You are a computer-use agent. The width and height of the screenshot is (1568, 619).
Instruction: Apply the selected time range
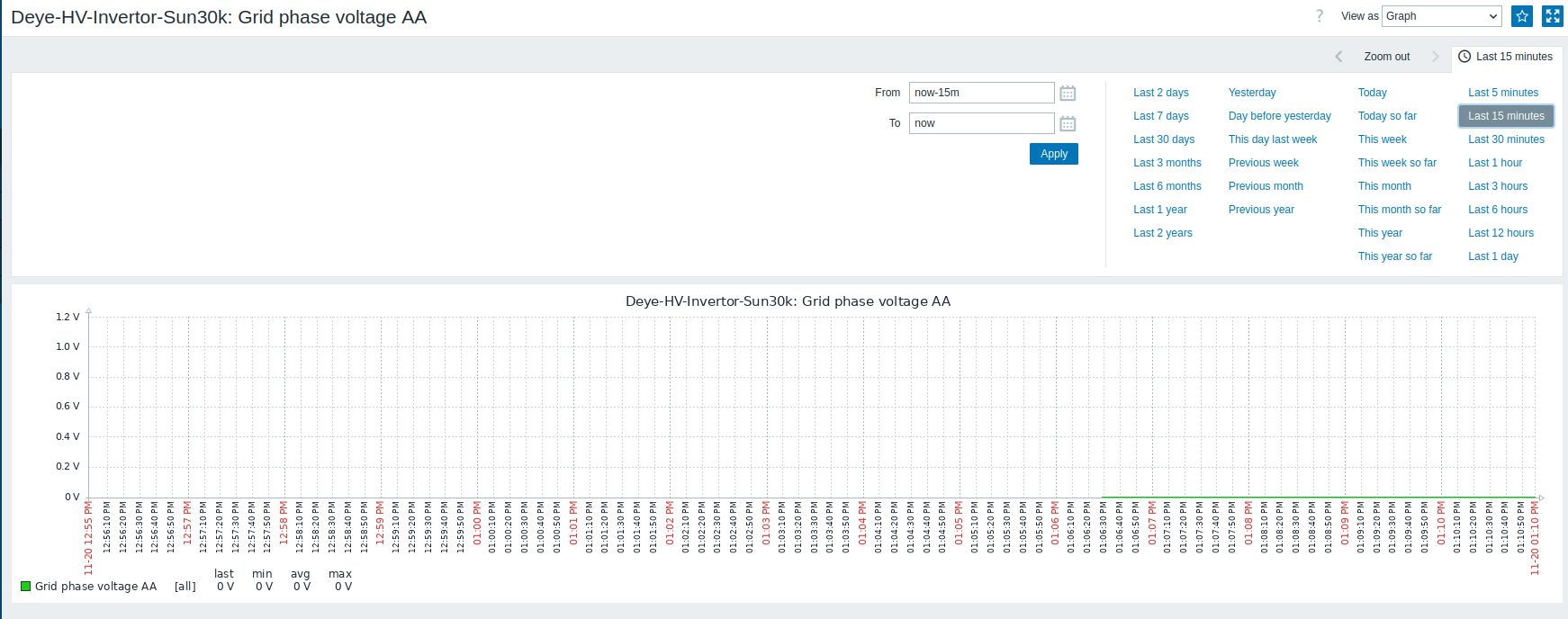(x=1053, y=154)
